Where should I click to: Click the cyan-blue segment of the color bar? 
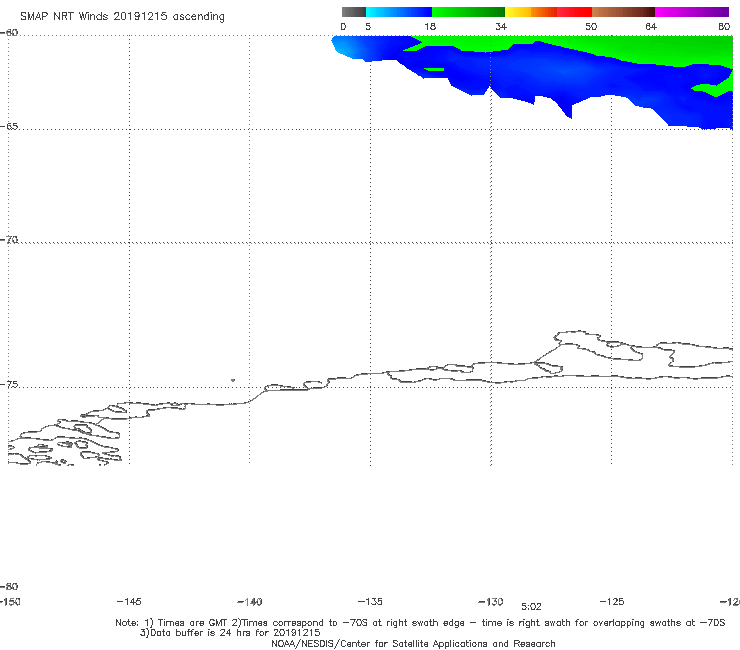(x=399, y=12)
